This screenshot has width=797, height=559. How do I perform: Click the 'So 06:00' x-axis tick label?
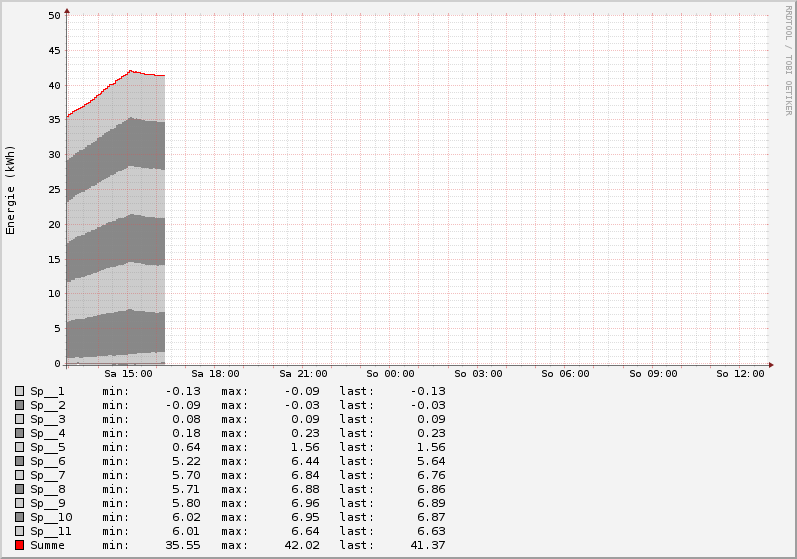tap(565, 374)
